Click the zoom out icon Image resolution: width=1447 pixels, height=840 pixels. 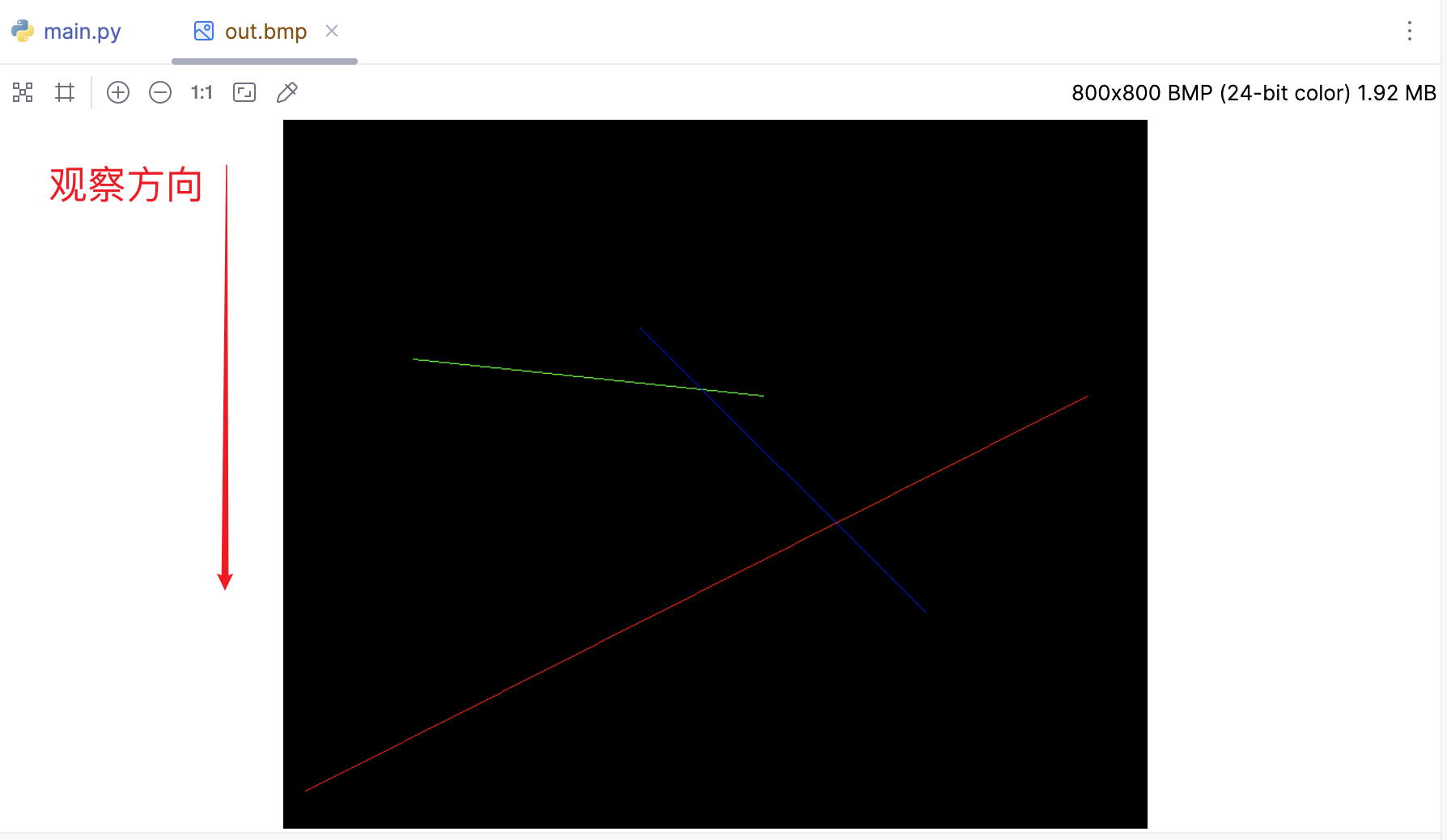click(x=160, y=92)
